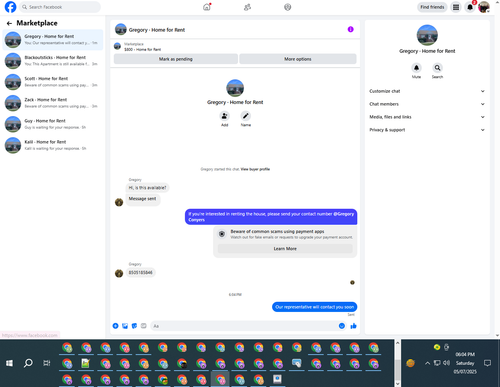Attach a file with photo icon

tap(125, 326)
